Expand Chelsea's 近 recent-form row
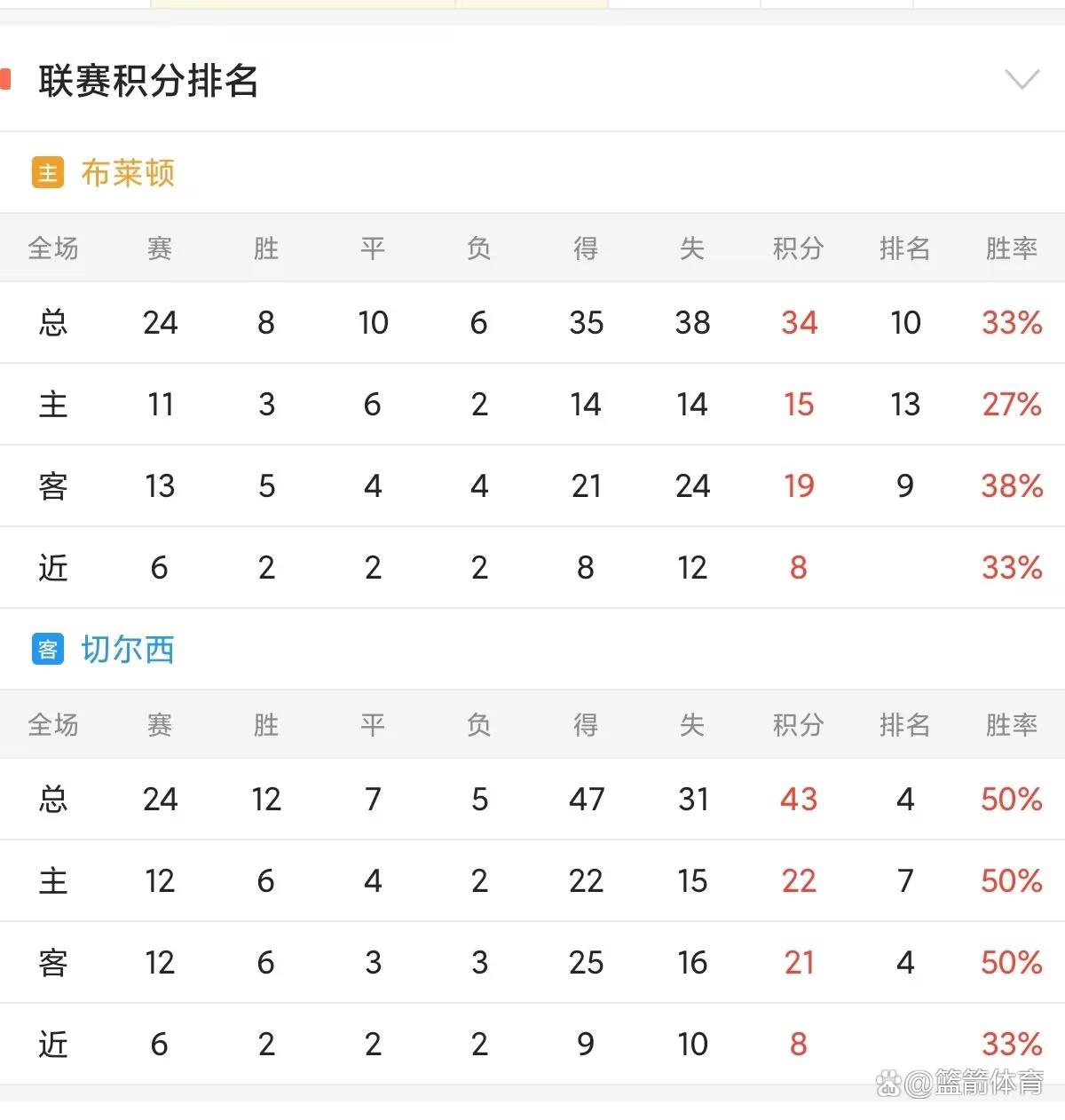The image size is (1065, 1120). (x=53, y=1044)
